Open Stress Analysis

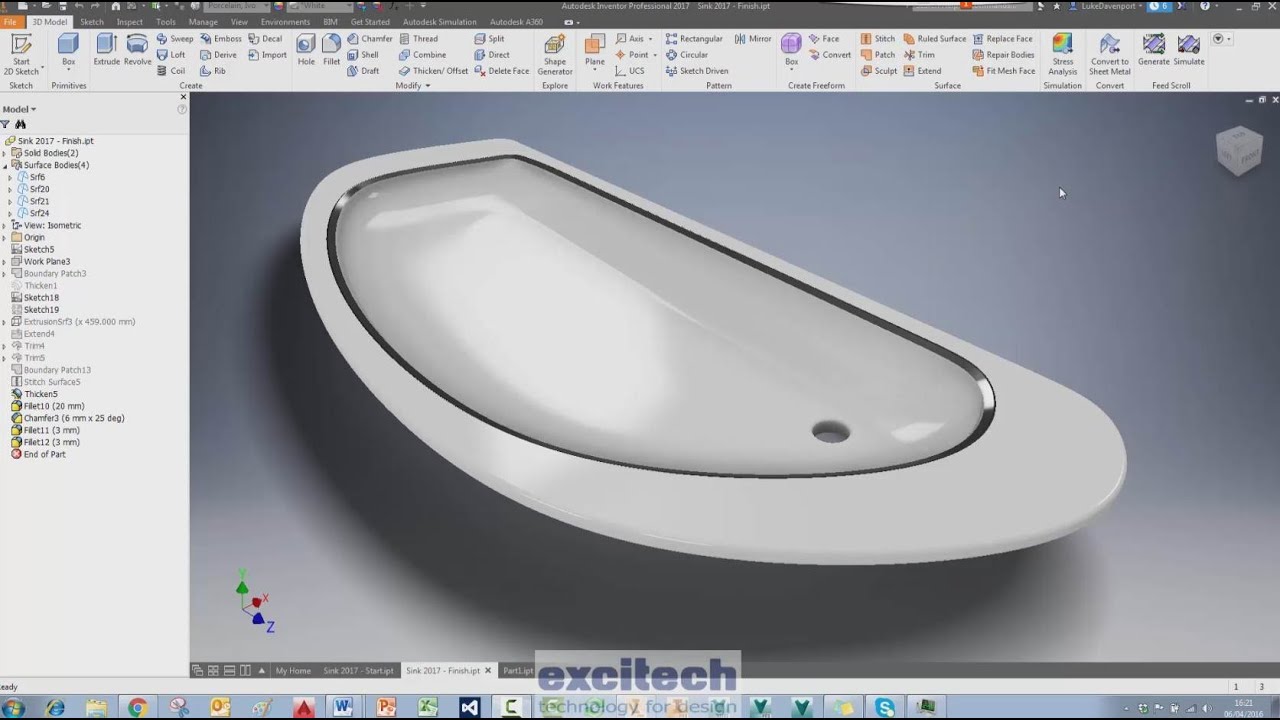point(1062,55)
